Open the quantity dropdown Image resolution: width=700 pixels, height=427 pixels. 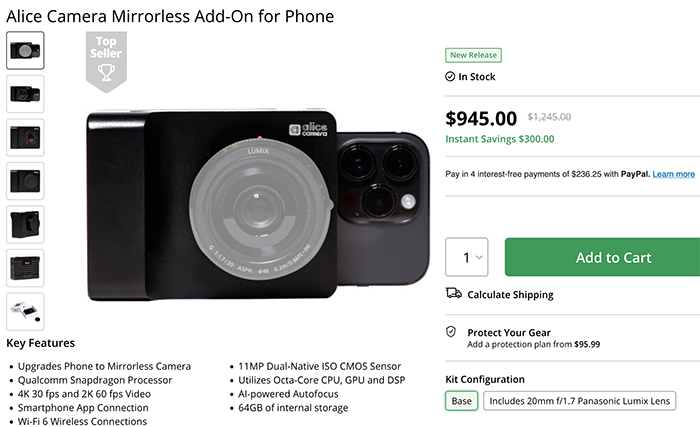coord(467,257)
